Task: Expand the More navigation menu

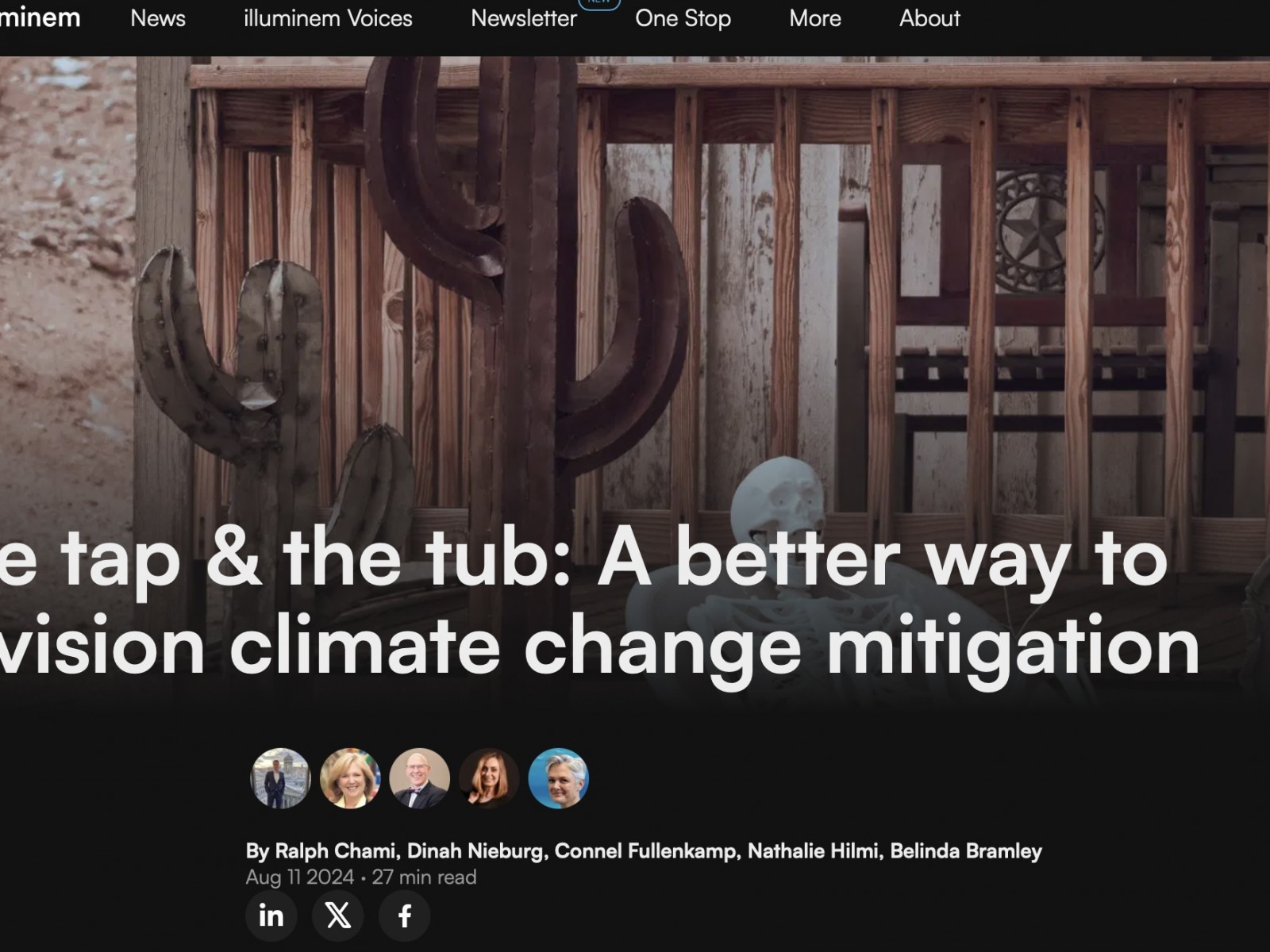Action: [815, 18]
